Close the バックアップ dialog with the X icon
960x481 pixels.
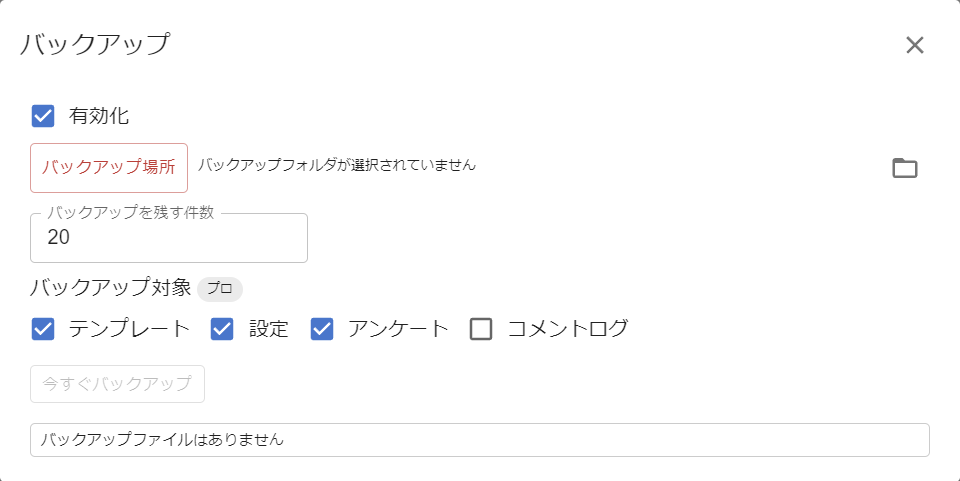pyautogui.click(x=914, y=45)
